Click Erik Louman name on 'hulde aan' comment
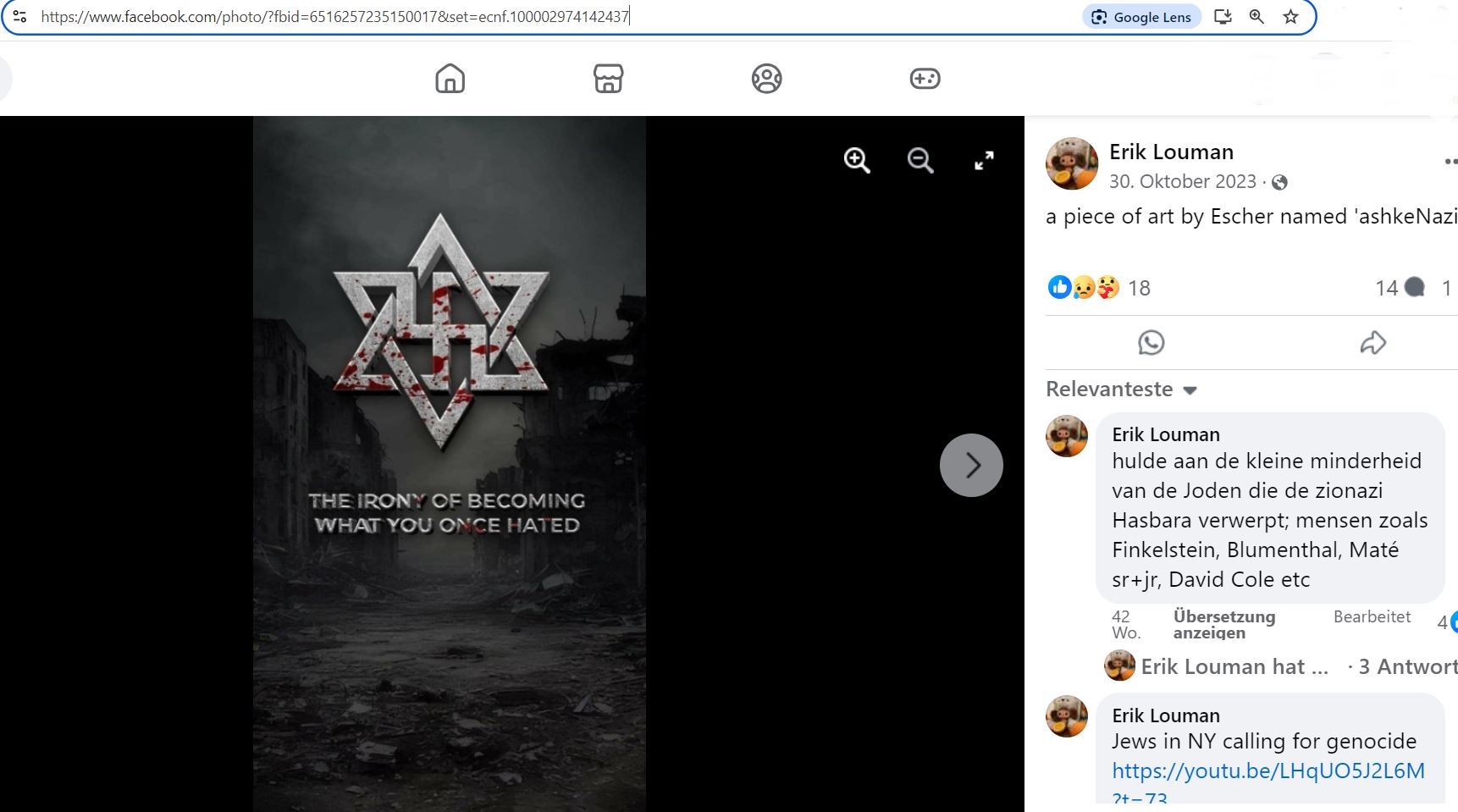1458x812 pixels. pyautogui.click(x=1166, y=434)
